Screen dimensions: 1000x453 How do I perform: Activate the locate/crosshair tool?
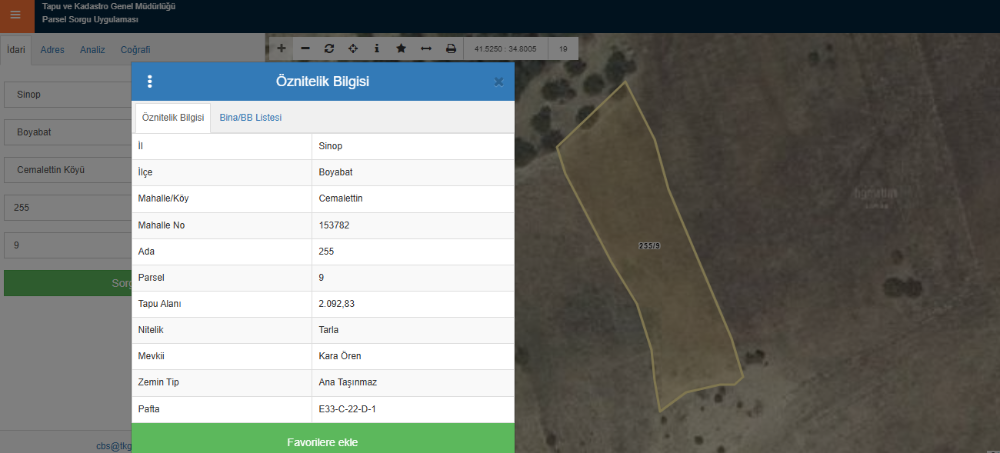tap(353, 48)
